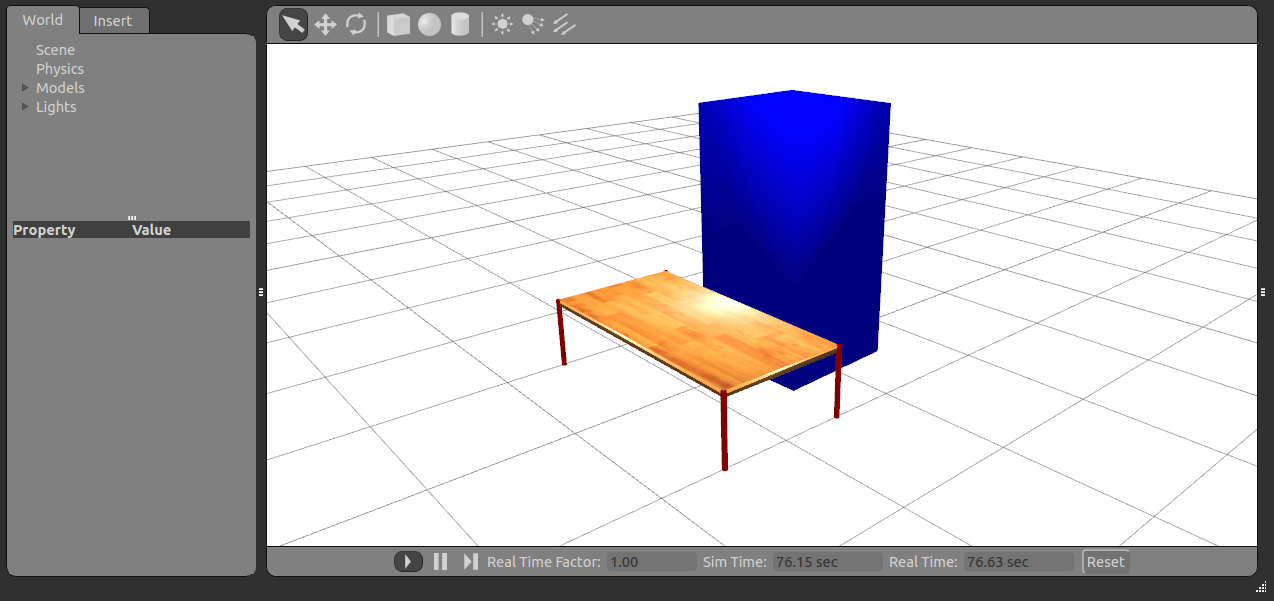
Task: Open the World tab
Action: tap(42, 20)
